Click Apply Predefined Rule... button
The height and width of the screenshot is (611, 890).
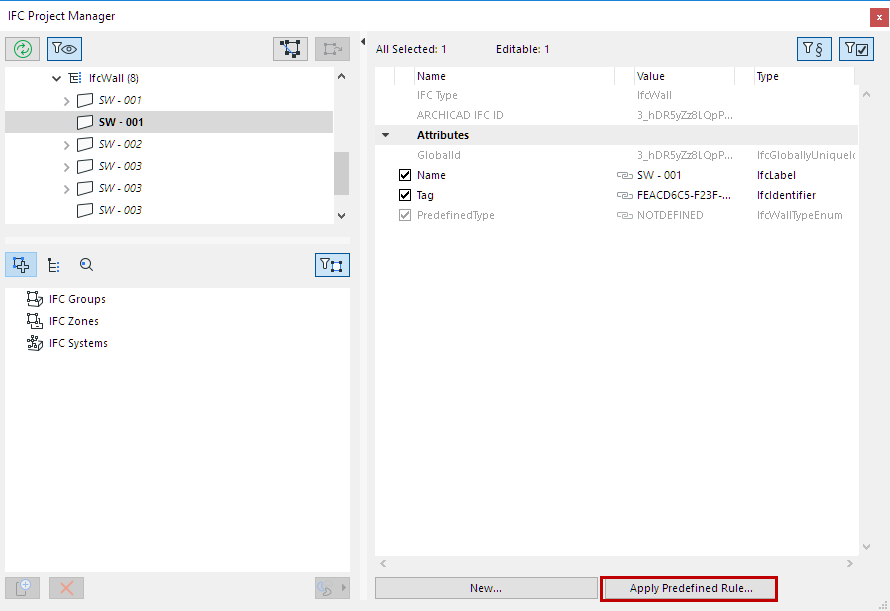[x=690, y=588]
